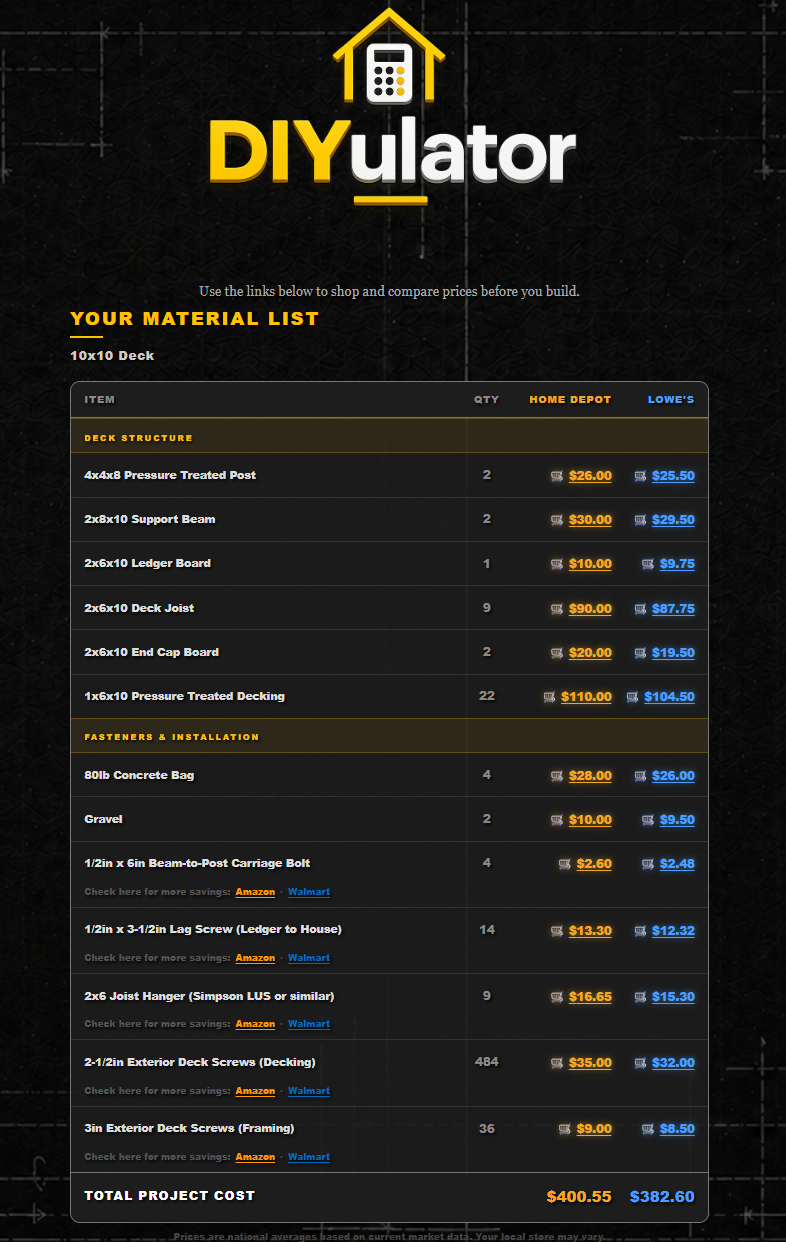The height and width of the screenshot is (1242, 786).
Task: Open Walmart link under 3in Deck Screws row
Action: (309, 1157)
